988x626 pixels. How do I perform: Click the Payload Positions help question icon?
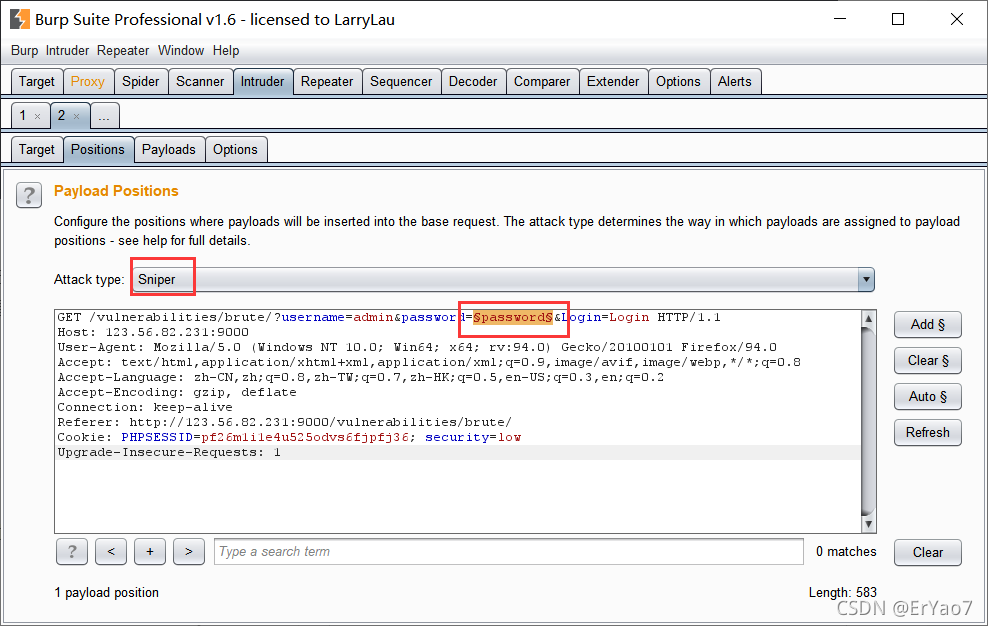click(29, 195)
